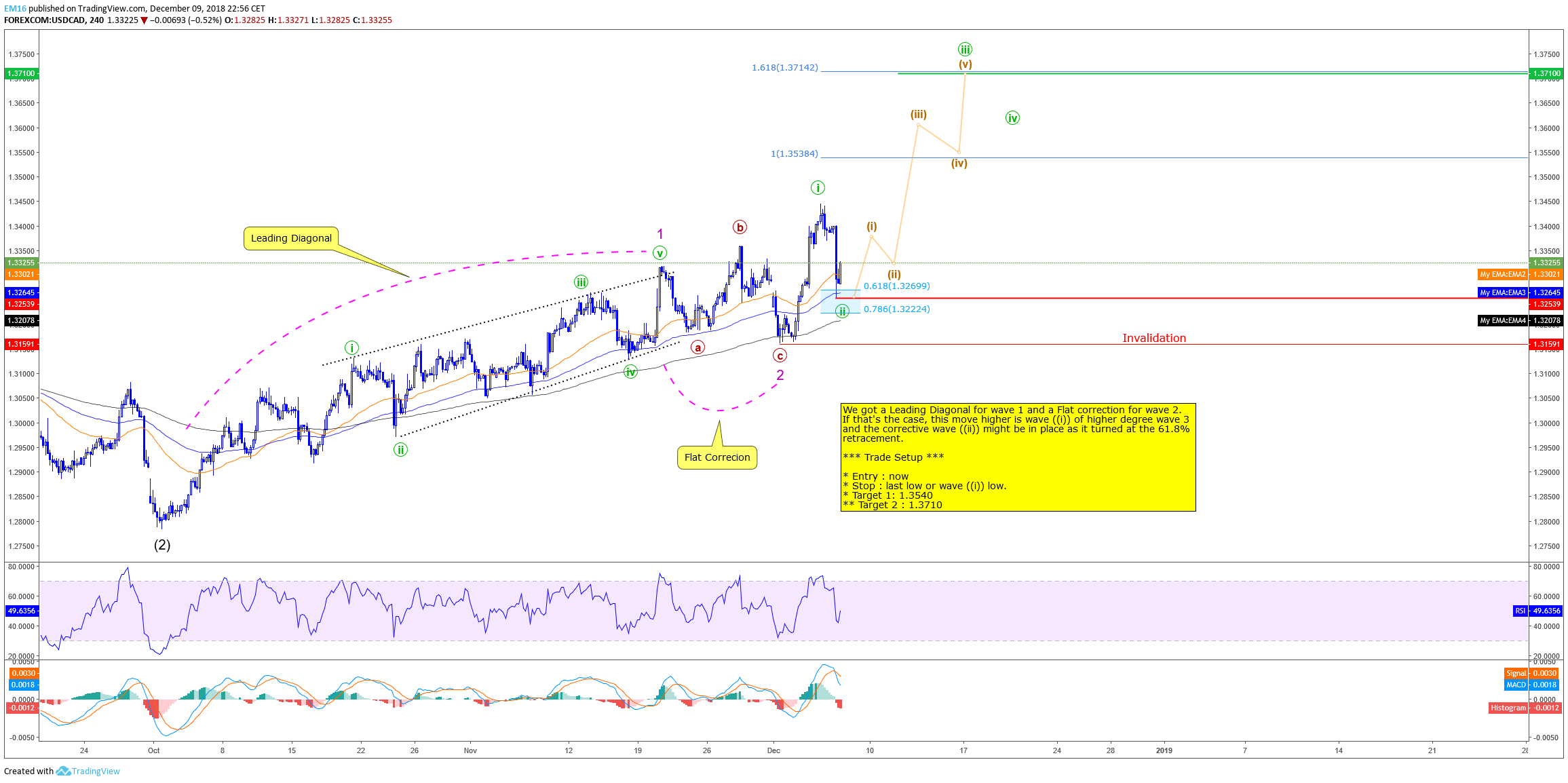Click the 0.618(1.32699) Fibonacci label
Viewport: 1568px width, 783px height.
[x=896, y=286]
